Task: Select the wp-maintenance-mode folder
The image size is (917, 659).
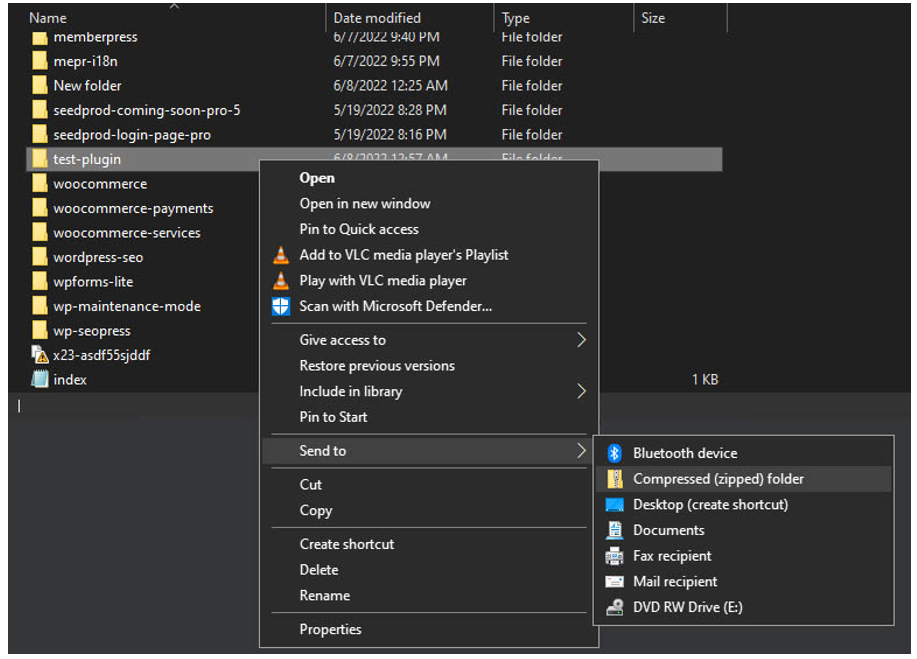Action: coord(126,306)
